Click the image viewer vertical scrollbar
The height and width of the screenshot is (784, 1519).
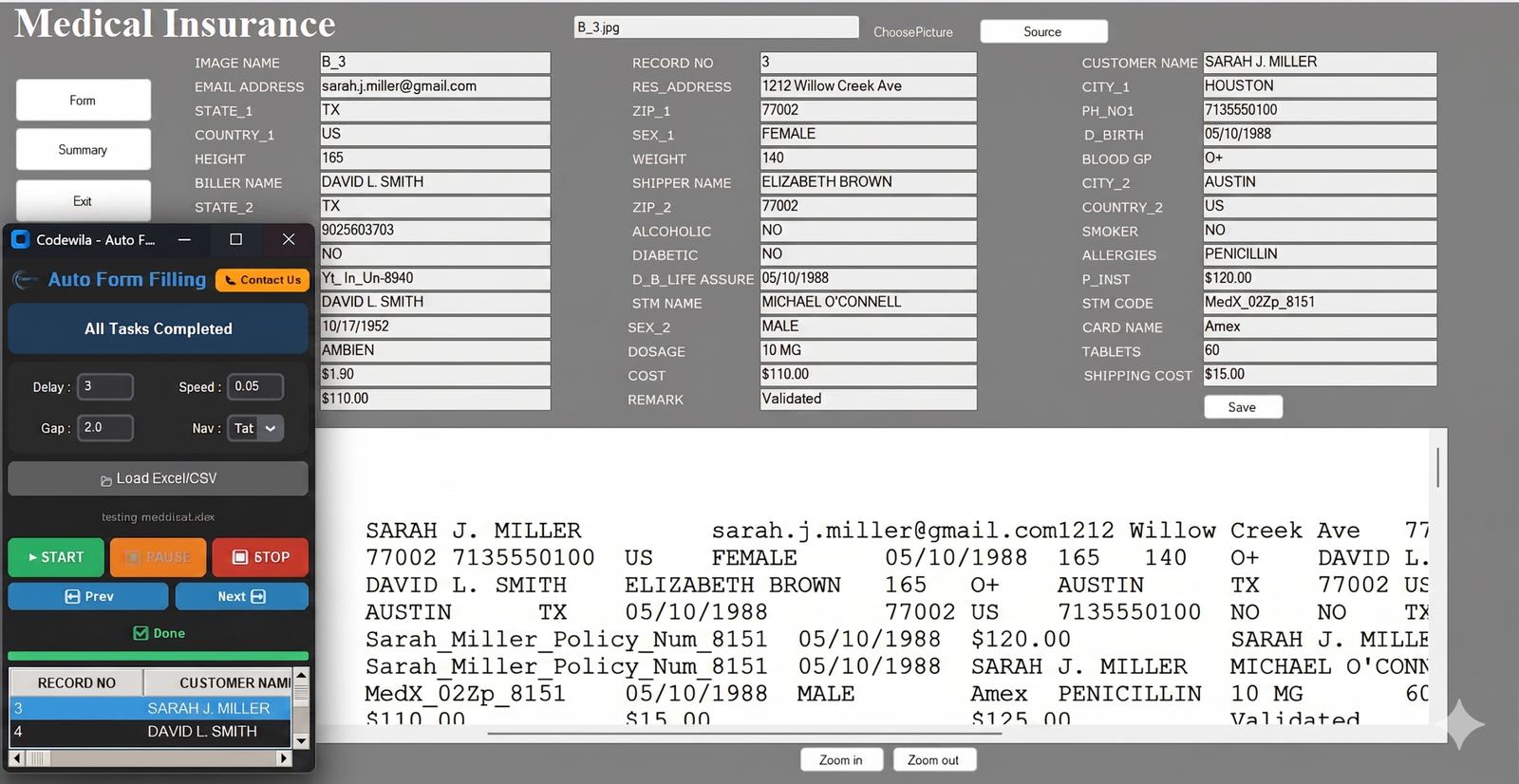click(1438, 468)
